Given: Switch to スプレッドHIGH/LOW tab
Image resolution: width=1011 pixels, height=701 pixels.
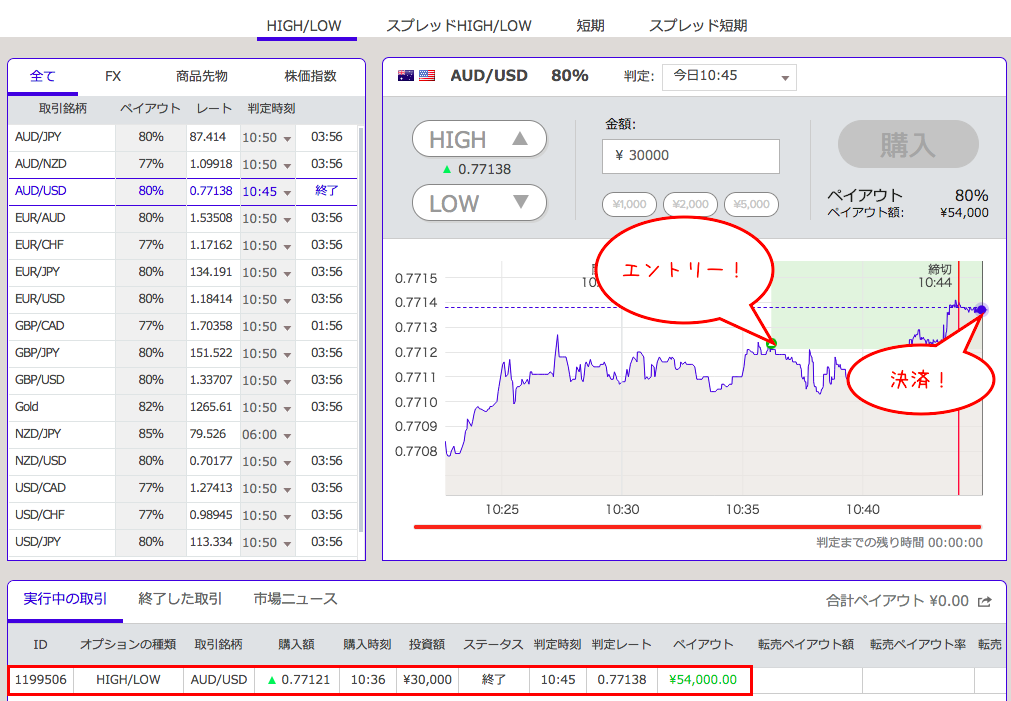Looking at the screenshot, I should (459, 25).
